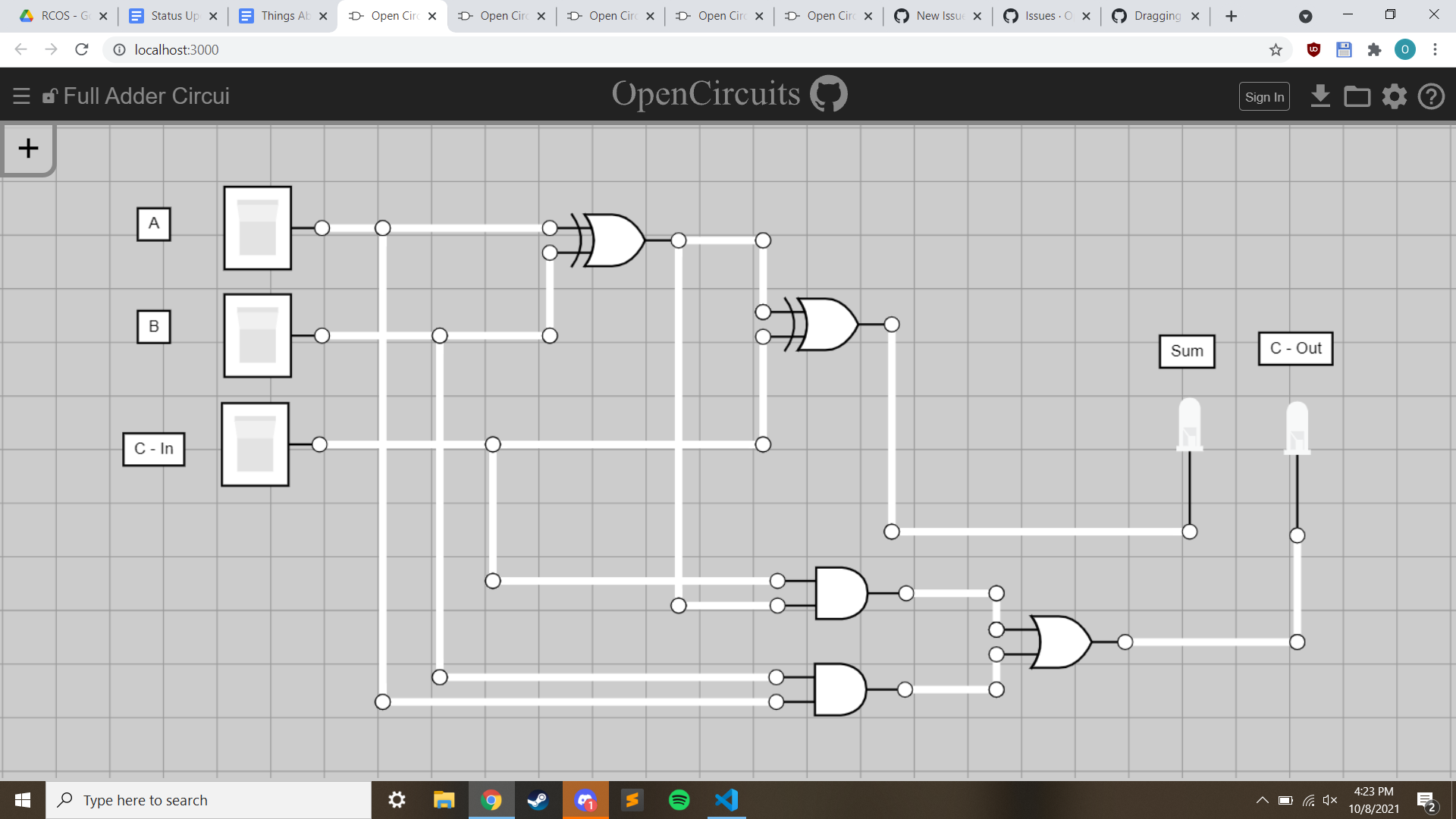Open OpenCircuits settings gear
The width and height of the screenshot is (1456, 819).
(x=1394, y=96)
